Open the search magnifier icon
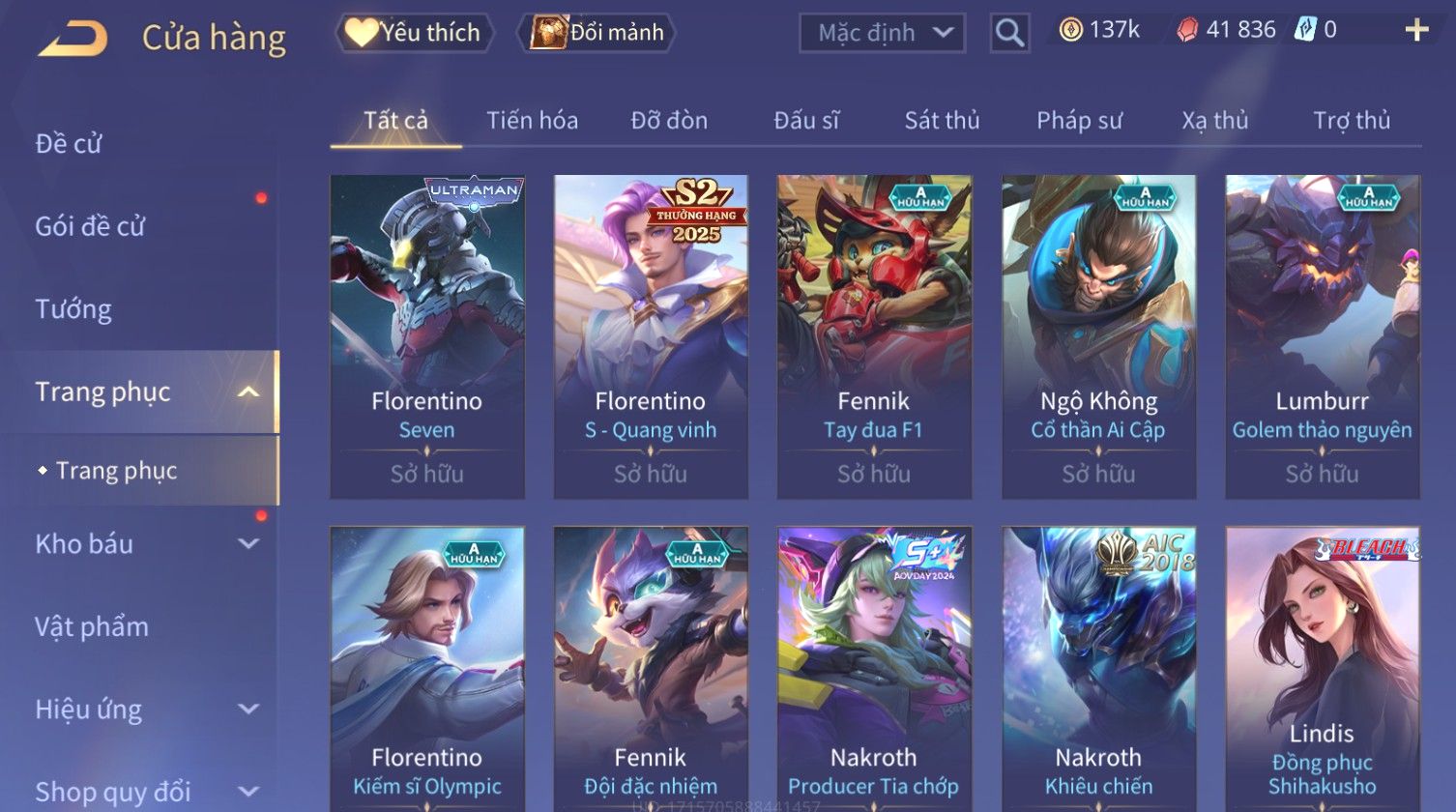 pos(1009,33)
